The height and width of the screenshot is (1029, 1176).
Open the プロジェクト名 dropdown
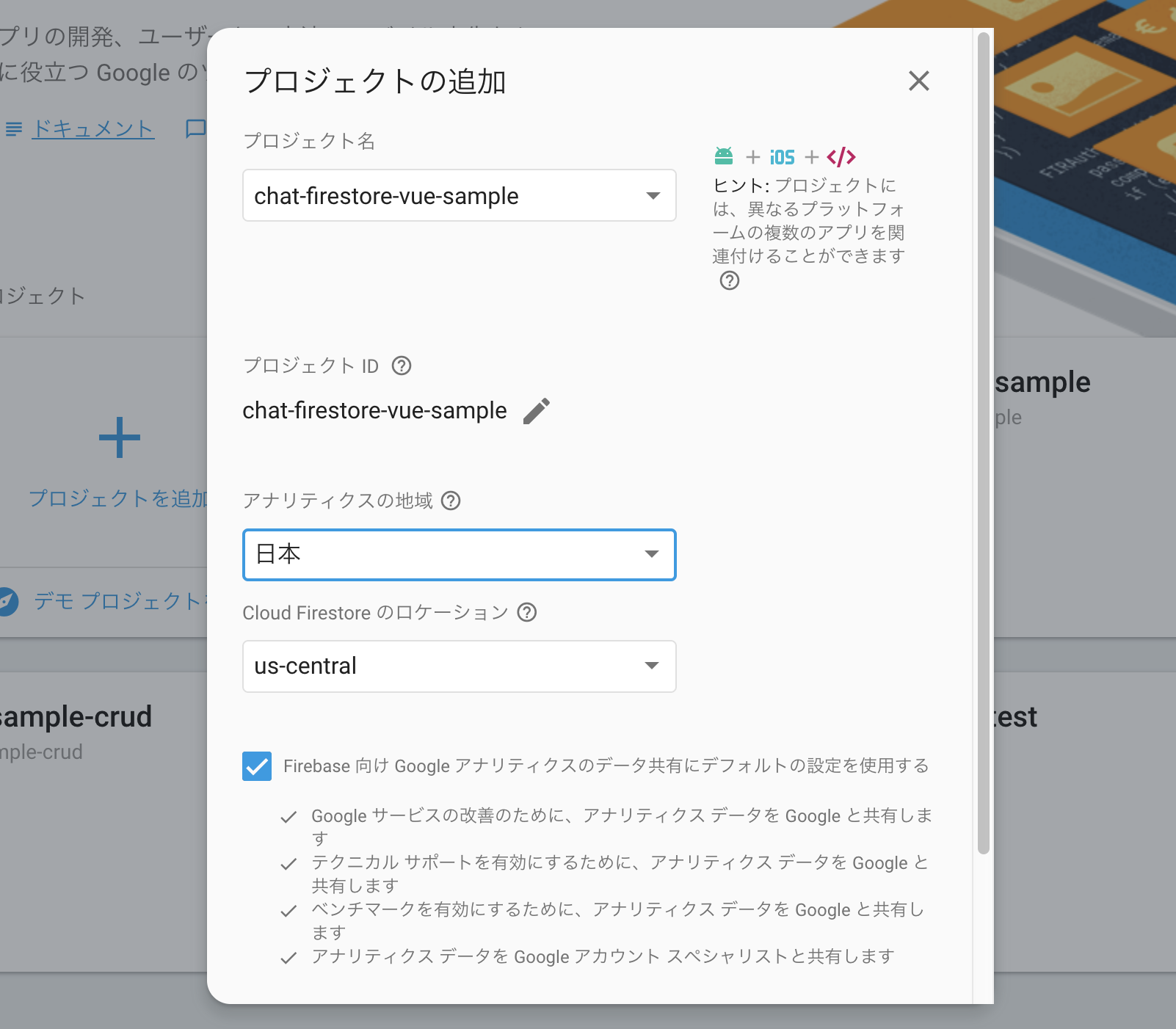click(652, 195)
